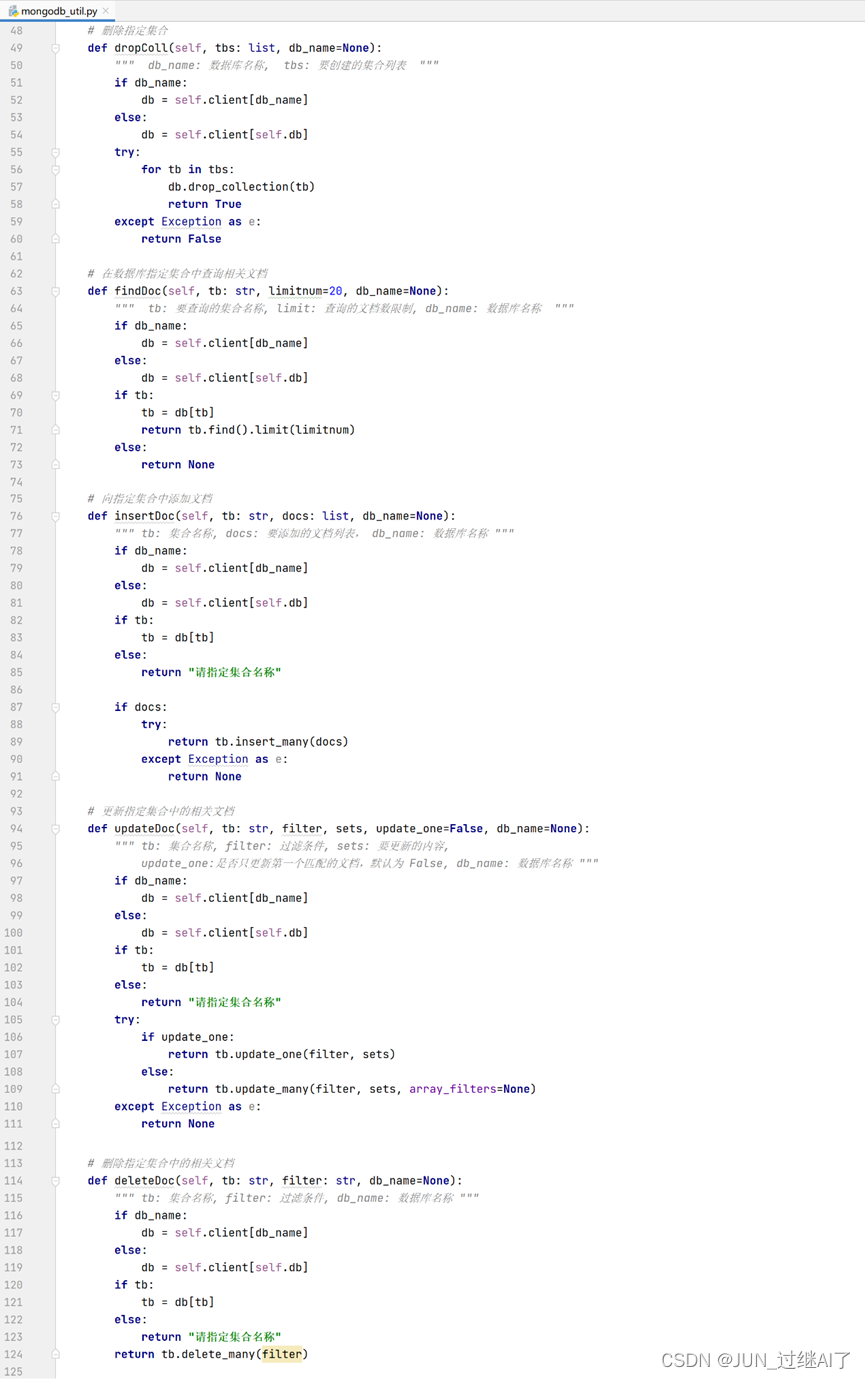
Task: Click 'for tb in tbs:' on line 56
Action: [x=188, y=170]
